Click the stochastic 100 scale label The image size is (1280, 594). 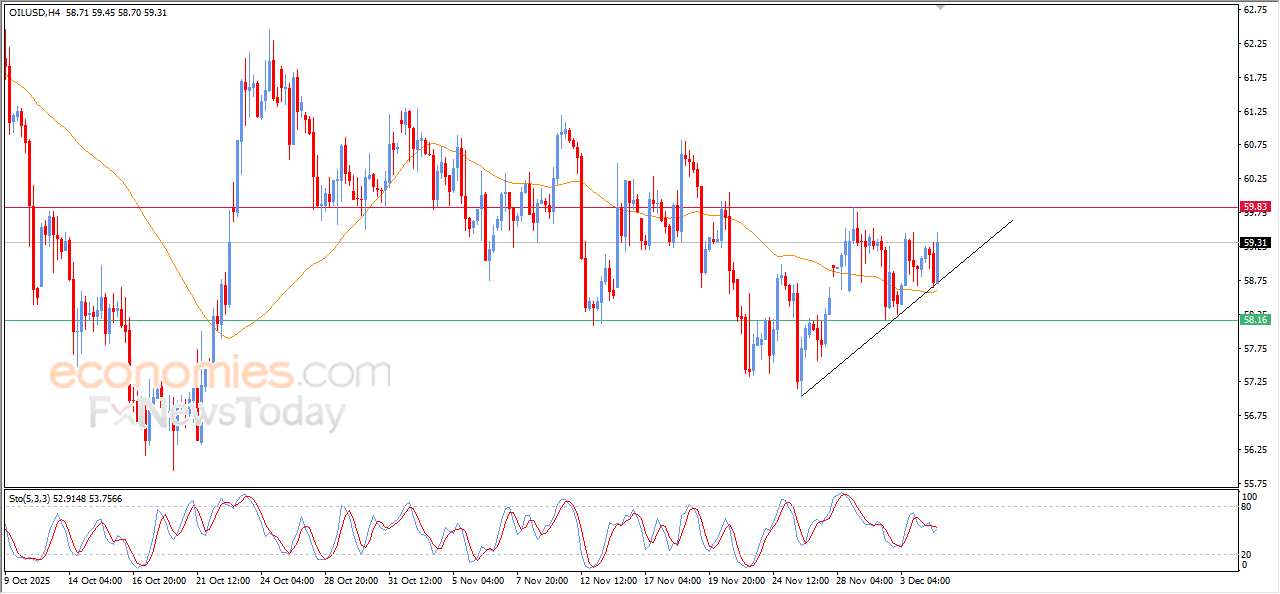(x=1250, y=496)
